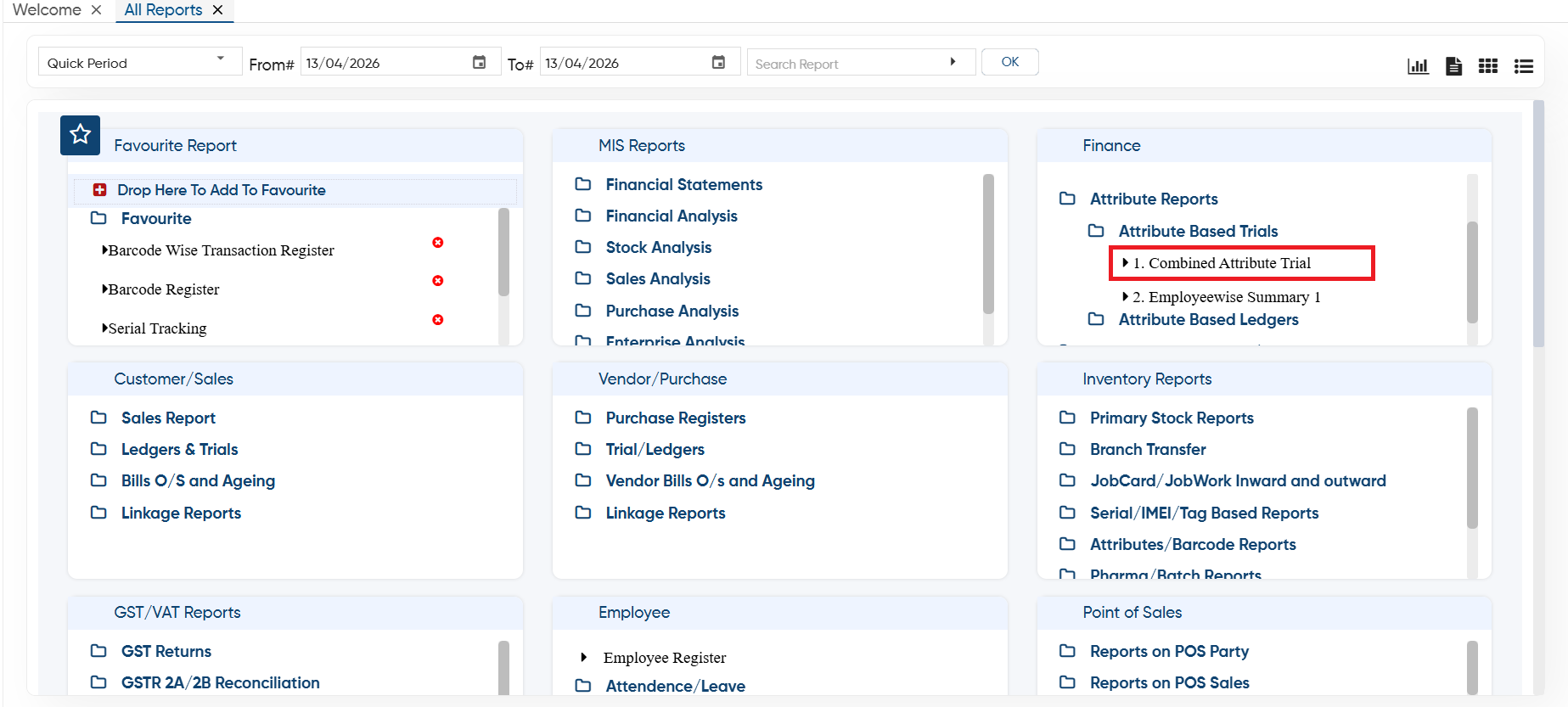The height and width of the screenshot is (707, 1568).
Task: Close the All Reports tab
Action: click(218, 9)
